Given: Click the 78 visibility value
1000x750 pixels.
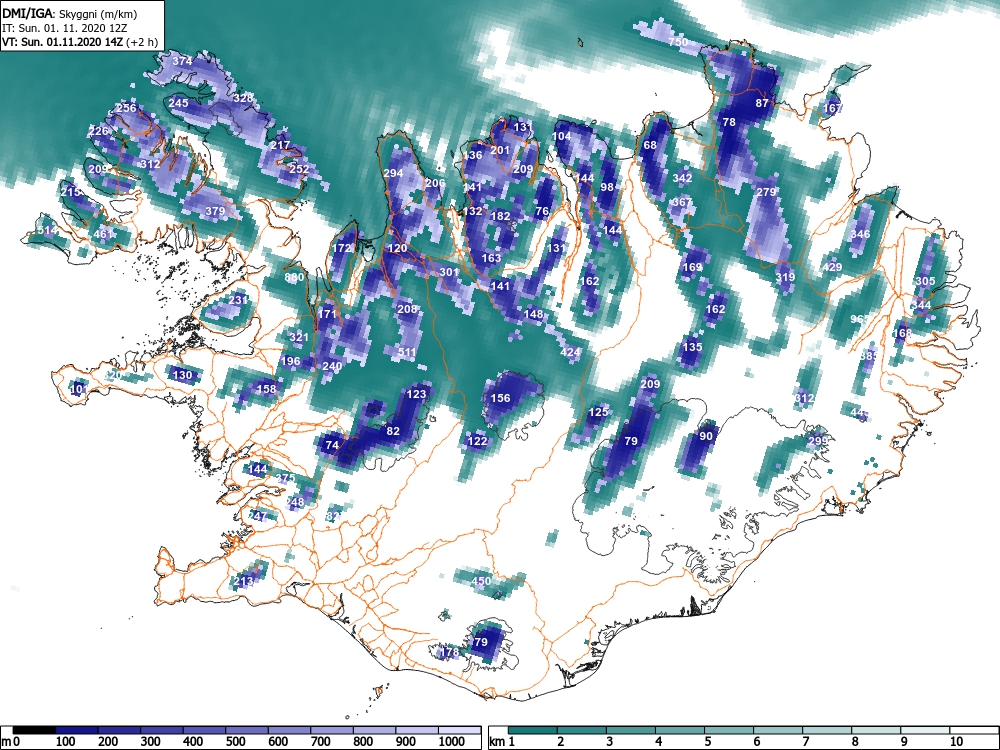Looking at the screenshot, I should (729, 122).
